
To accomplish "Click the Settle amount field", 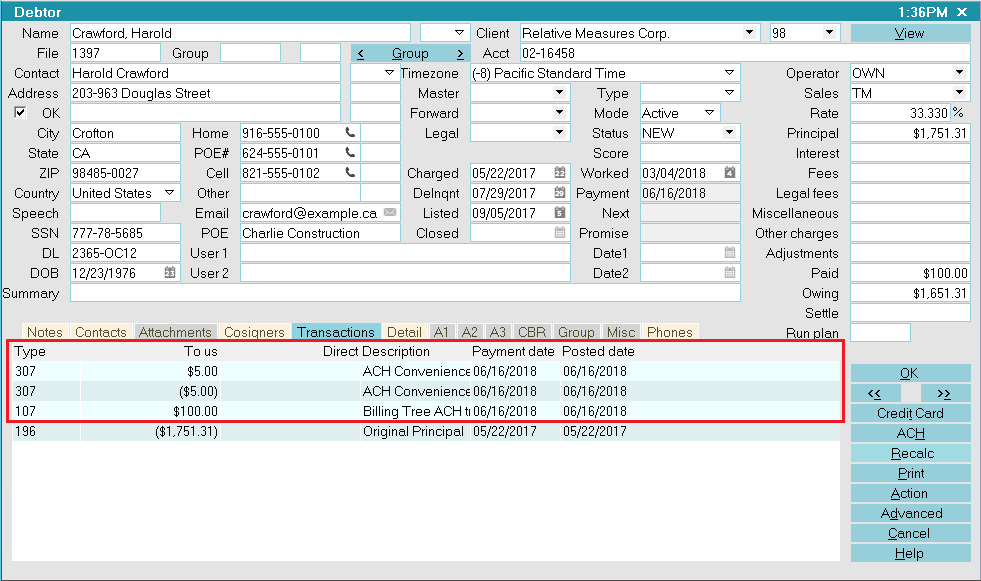I will pos(910,313).
